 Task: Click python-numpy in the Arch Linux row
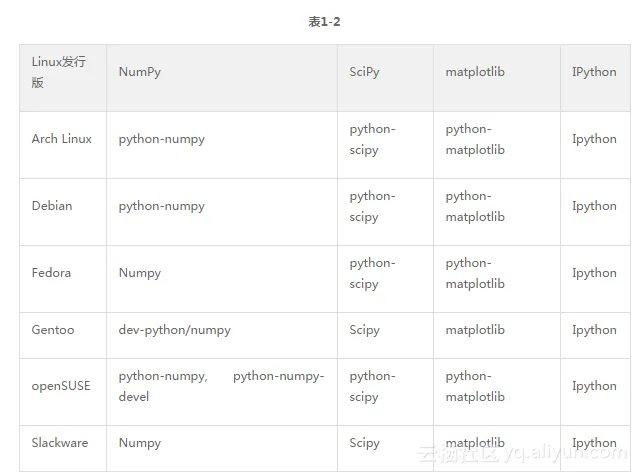click(162, 139)
